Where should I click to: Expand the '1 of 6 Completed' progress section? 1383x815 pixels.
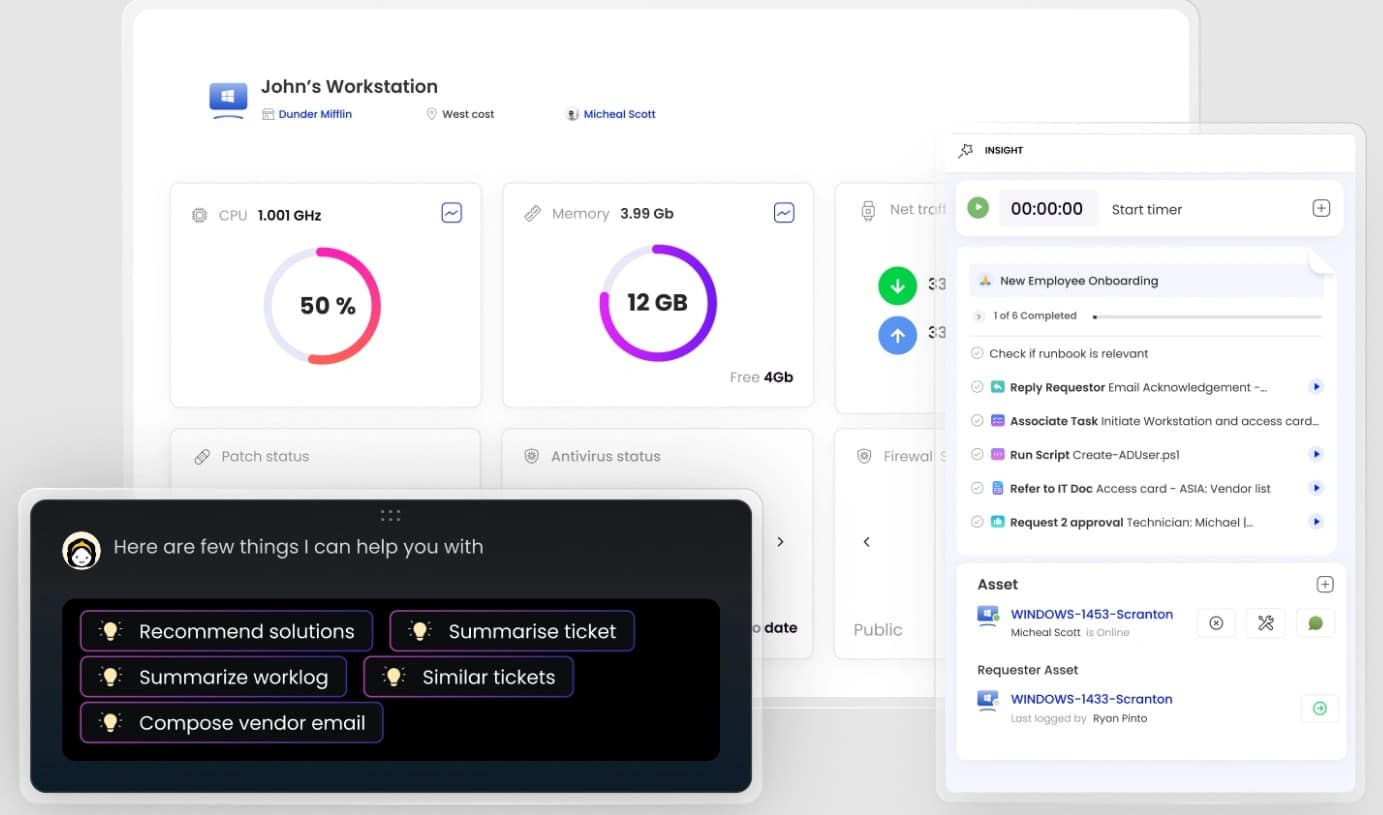(x=978, y=316)
